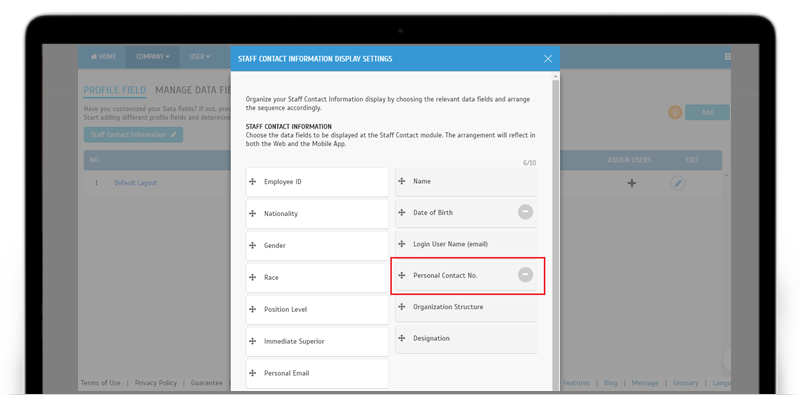Open the Glossary footer link
The image size is (800, 395).
pyautogui.click(x=685, y=383)
